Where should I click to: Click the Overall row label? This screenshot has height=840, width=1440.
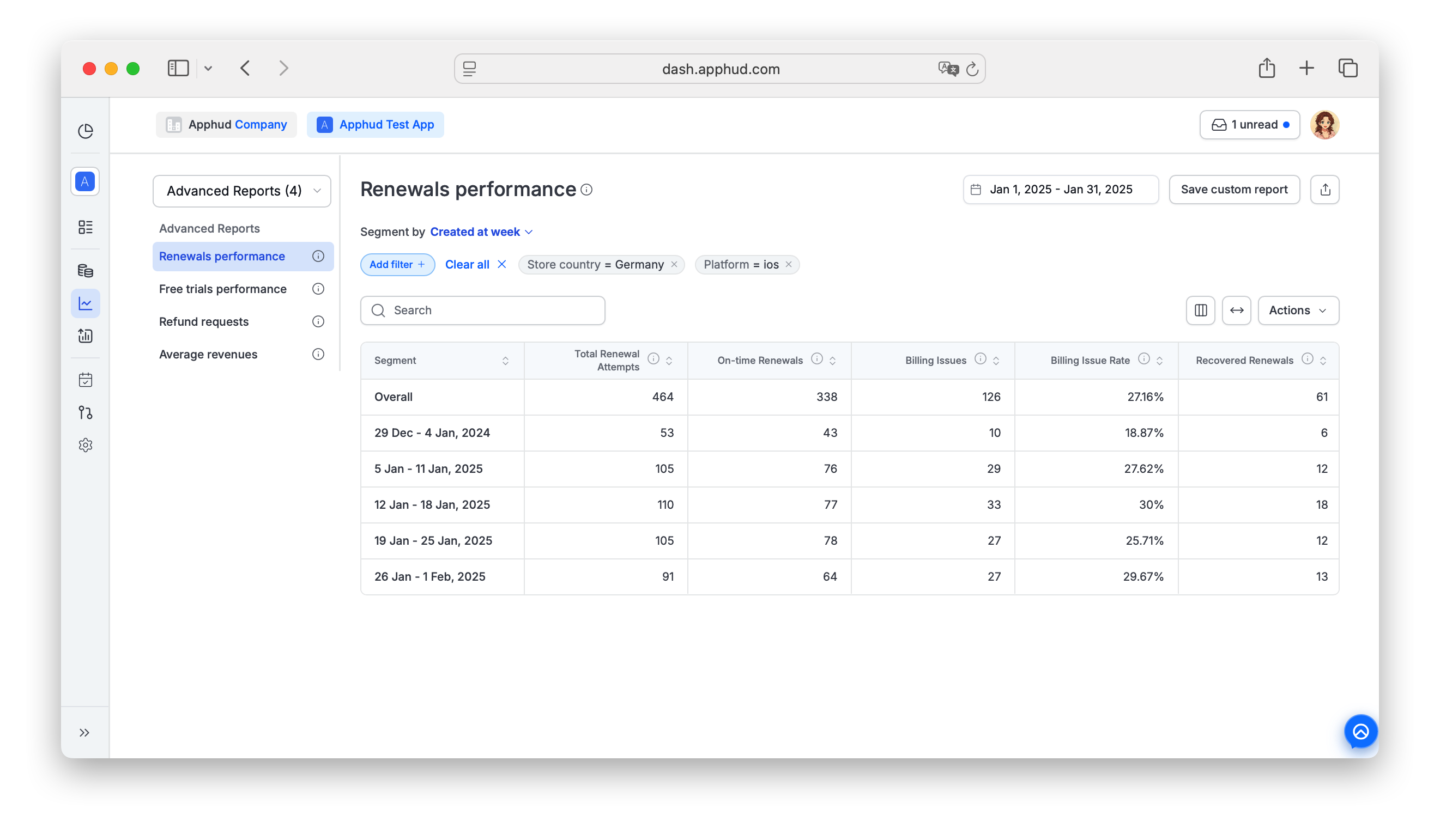tap(393, 397)
